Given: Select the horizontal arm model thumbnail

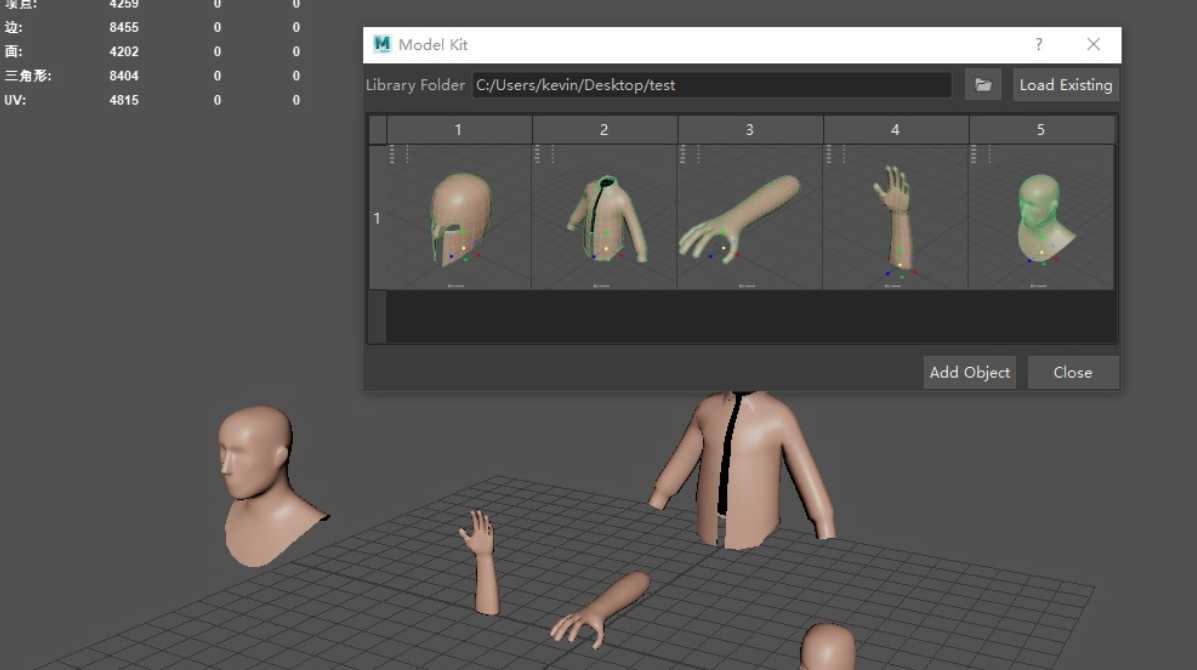Looking at the screenshot, I should point(750,217).
